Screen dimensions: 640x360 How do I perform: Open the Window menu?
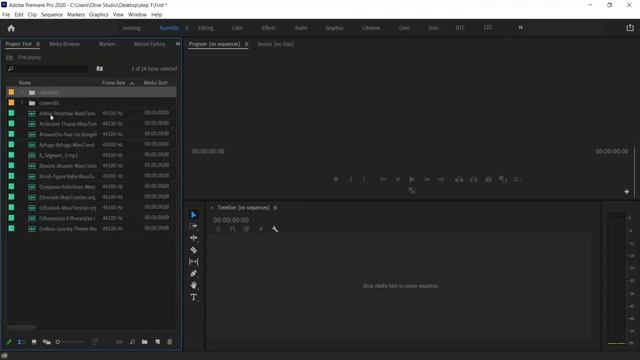(137, 15)
